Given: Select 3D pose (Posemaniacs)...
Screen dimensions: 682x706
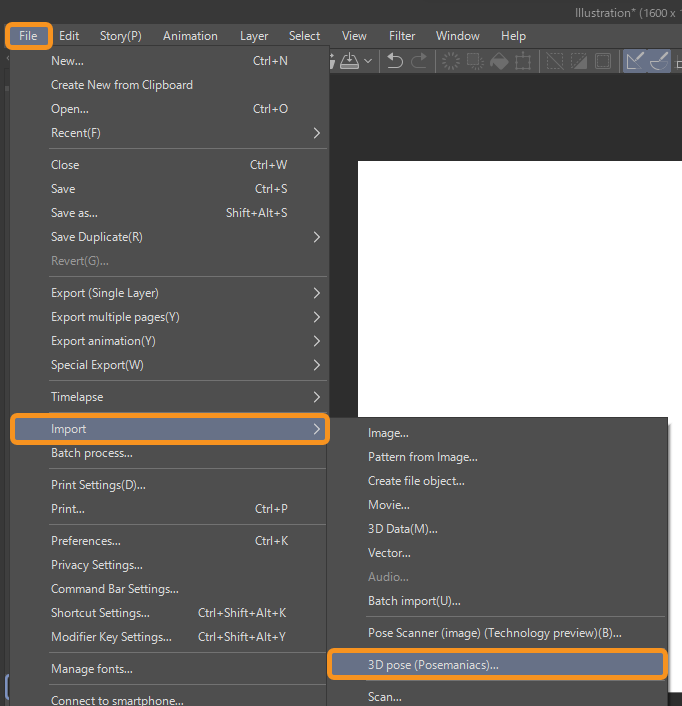Looking at the screenshot, I should pyautogui.click(x=498, y=665).
